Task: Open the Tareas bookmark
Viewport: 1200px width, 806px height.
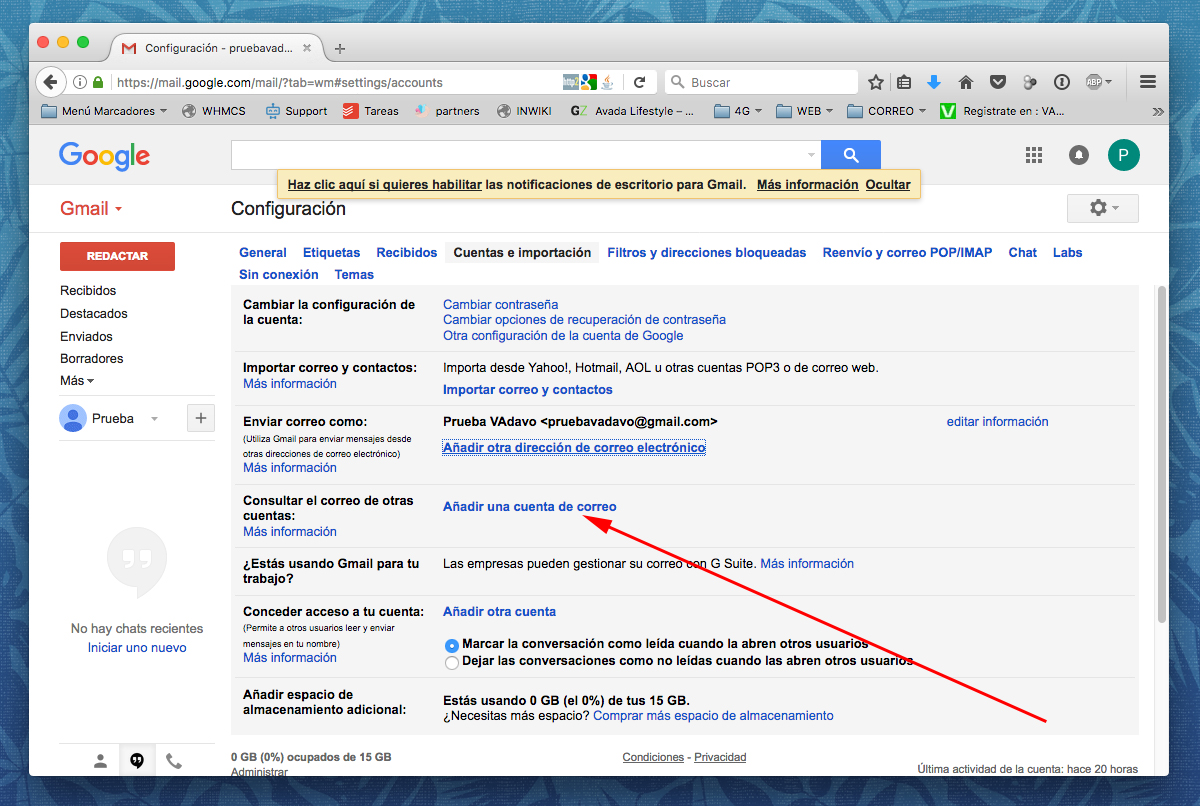Action: click(370, 111)
